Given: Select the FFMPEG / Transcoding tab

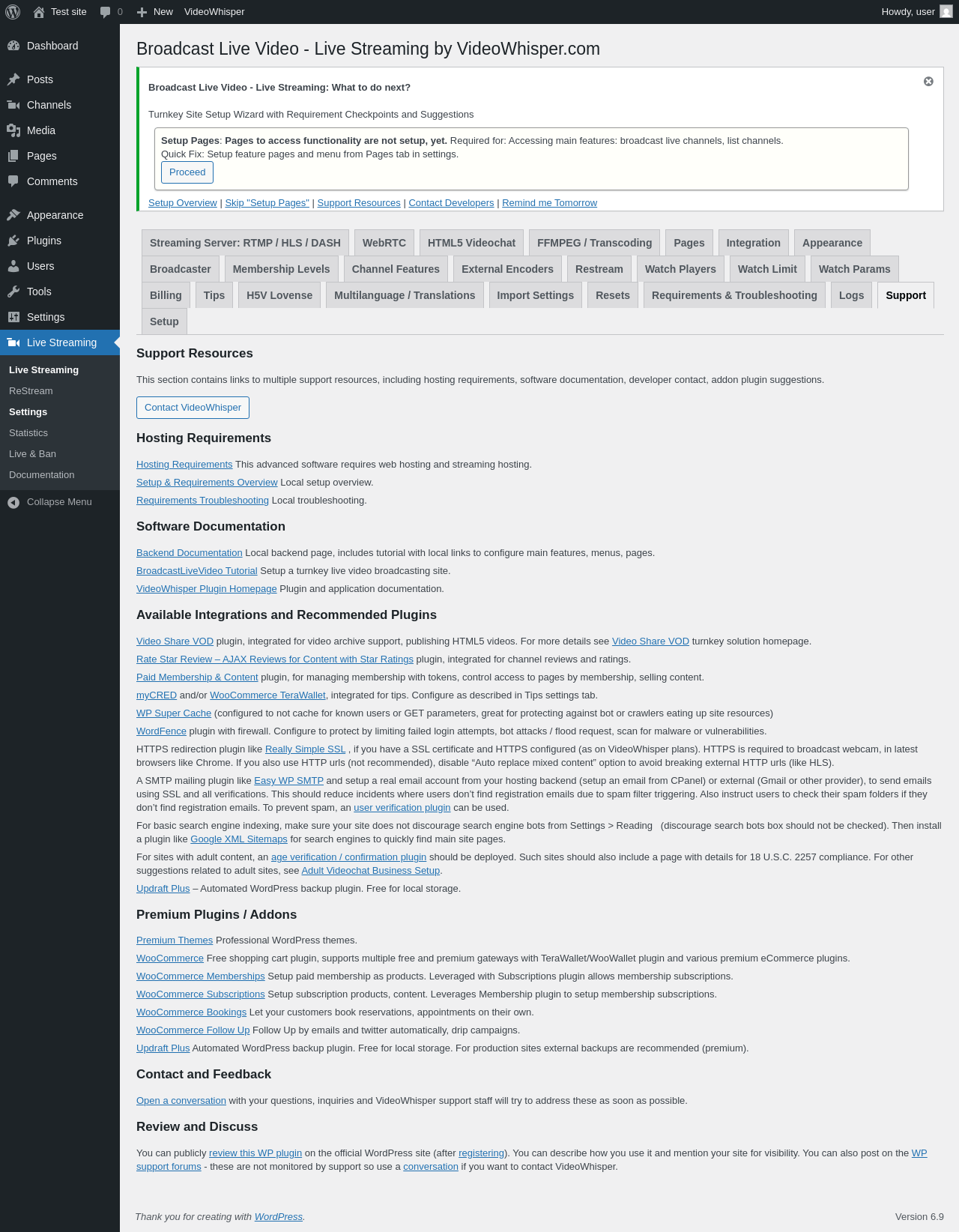Looking at the screenshot, I should 594,243.
